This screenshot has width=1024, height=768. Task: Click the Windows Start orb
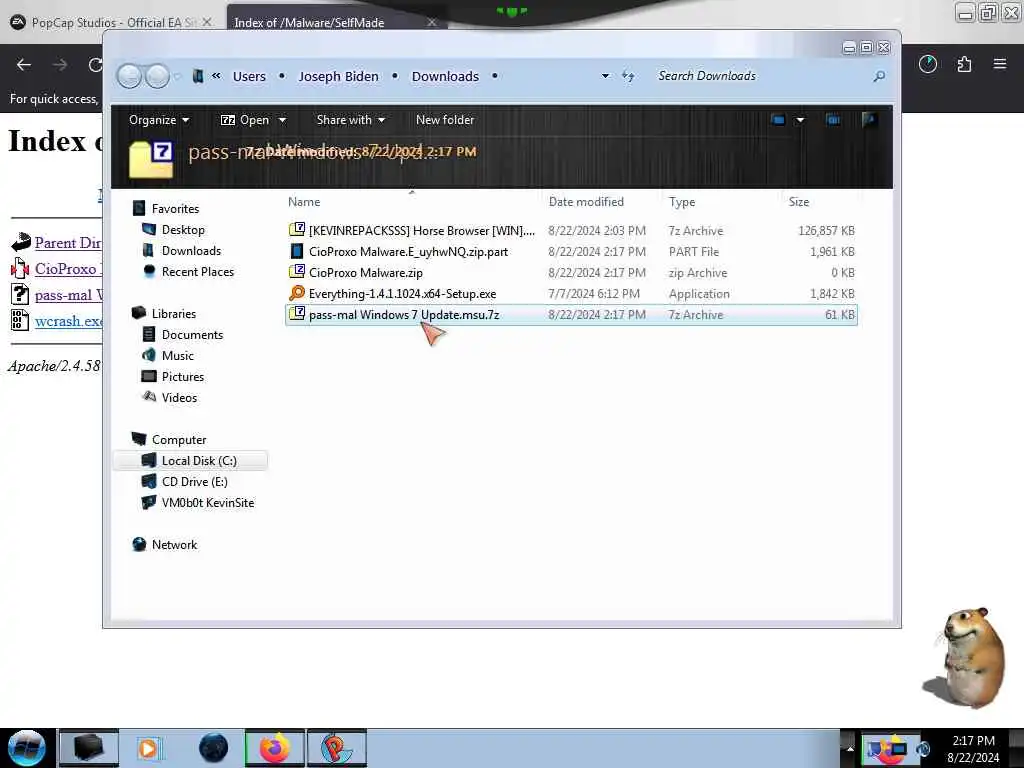26,748
